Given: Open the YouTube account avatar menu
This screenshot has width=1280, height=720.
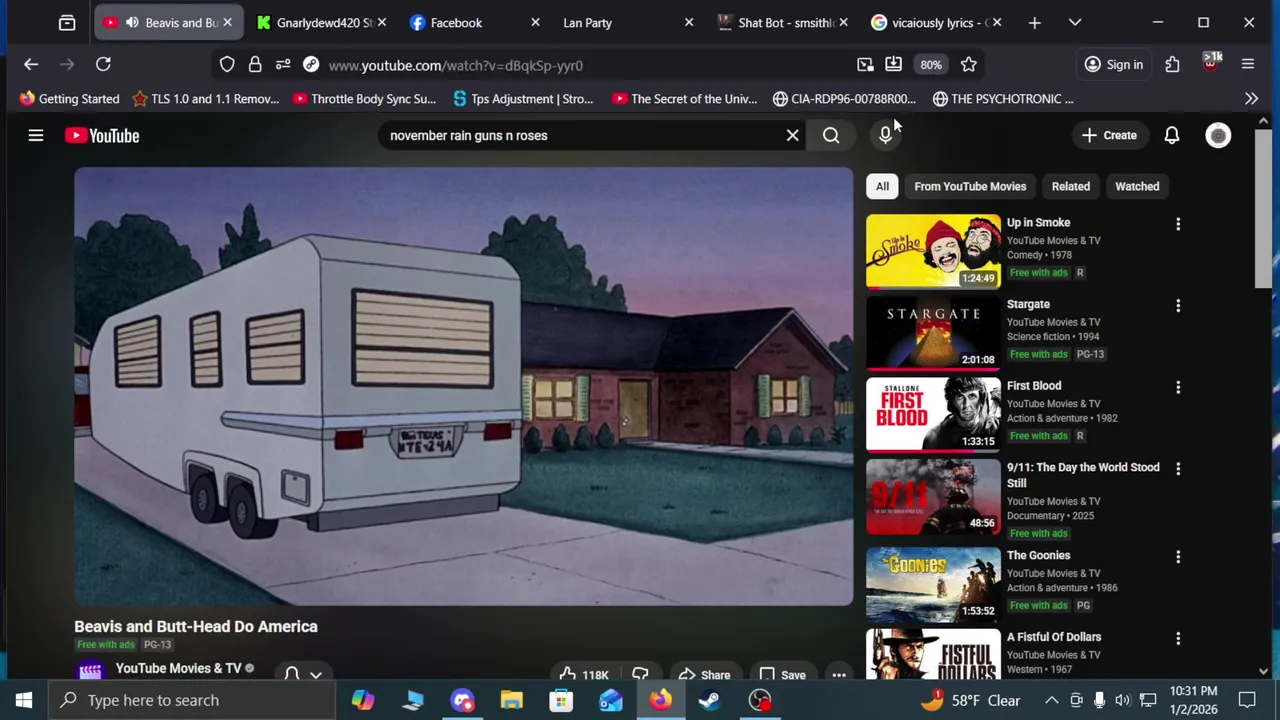Looking at the screenshot, I should [1218, 135].
